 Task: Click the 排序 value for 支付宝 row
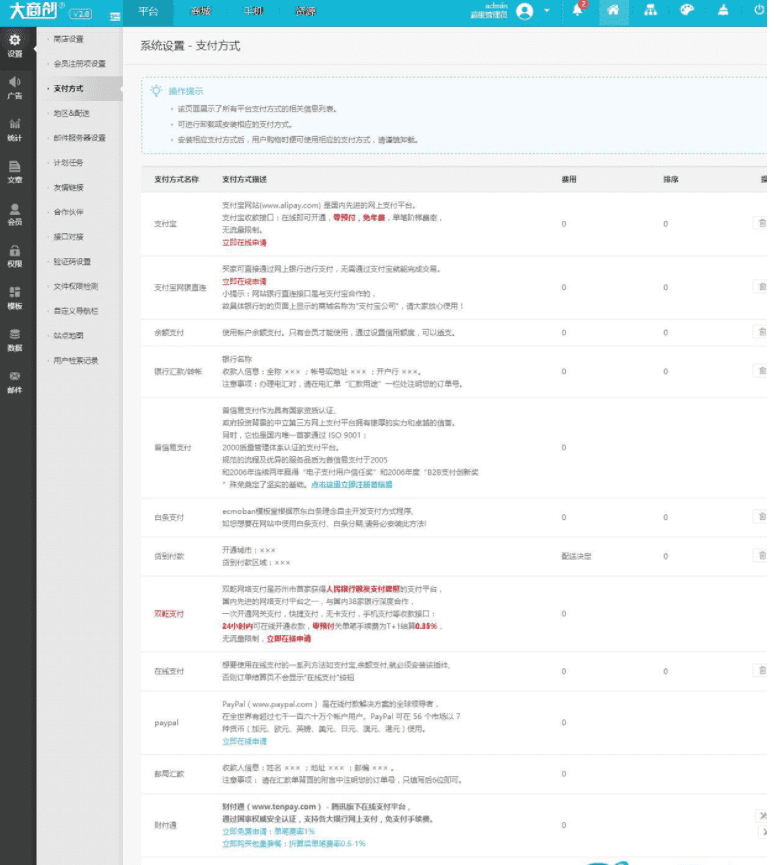(x=665, y=224)
